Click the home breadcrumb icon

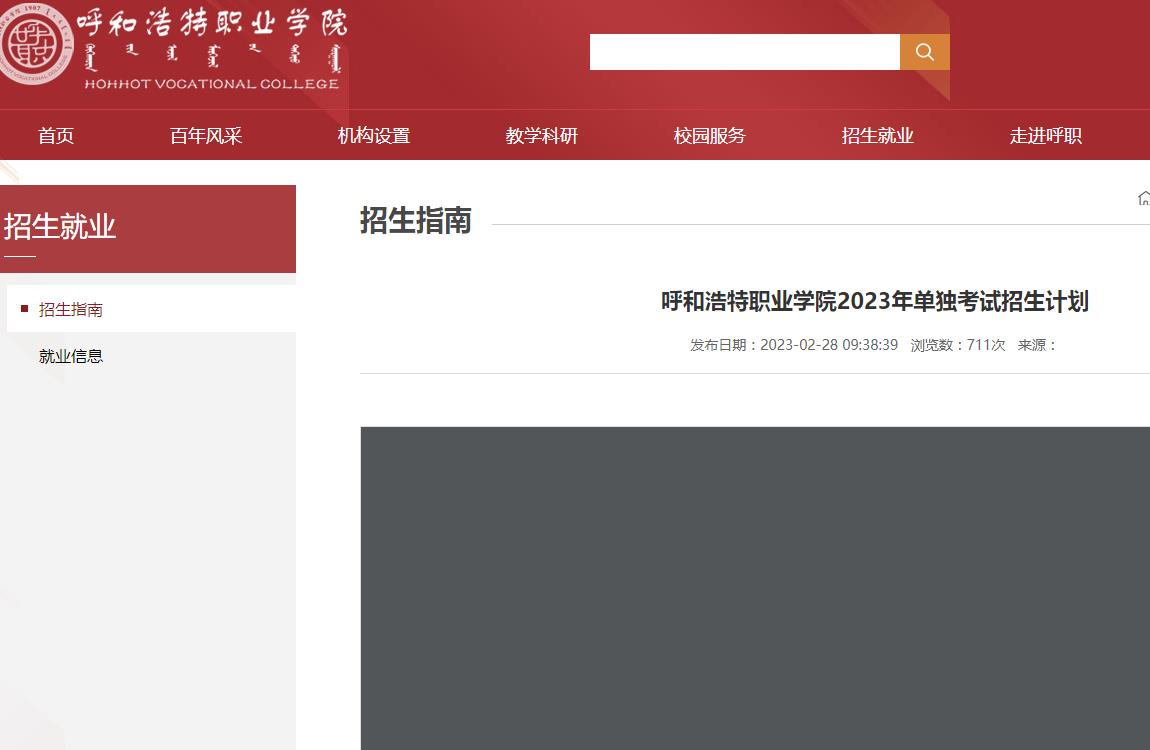(1143, 198)
